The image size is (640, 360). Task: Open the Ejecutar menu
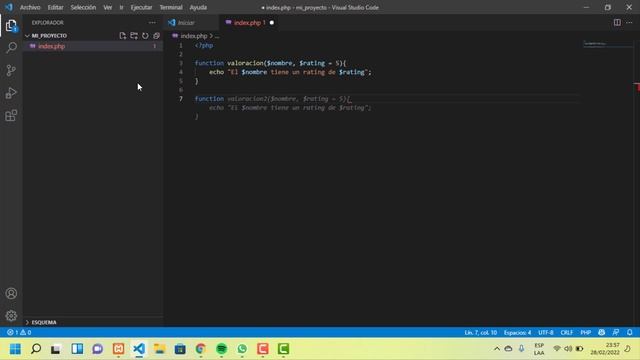point(141,7)
